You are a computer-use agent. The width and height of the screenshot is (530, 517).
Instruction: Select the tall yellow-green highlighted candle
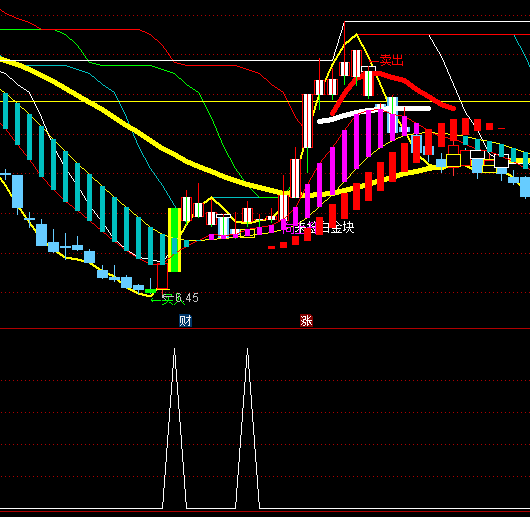point(174,240)
